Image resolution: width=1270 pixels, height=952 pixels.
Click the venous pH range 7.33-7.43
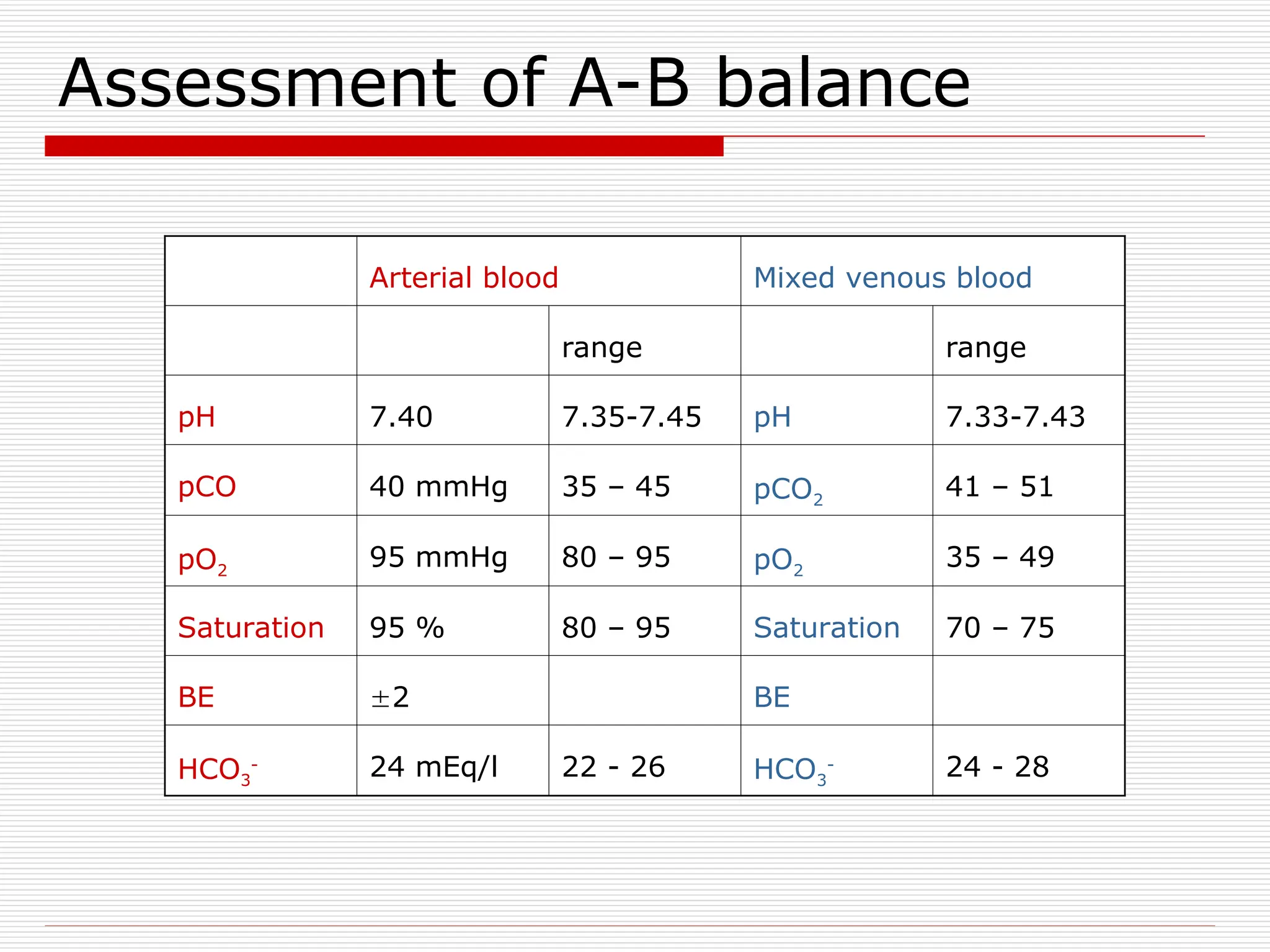[x=1016, y=416]
